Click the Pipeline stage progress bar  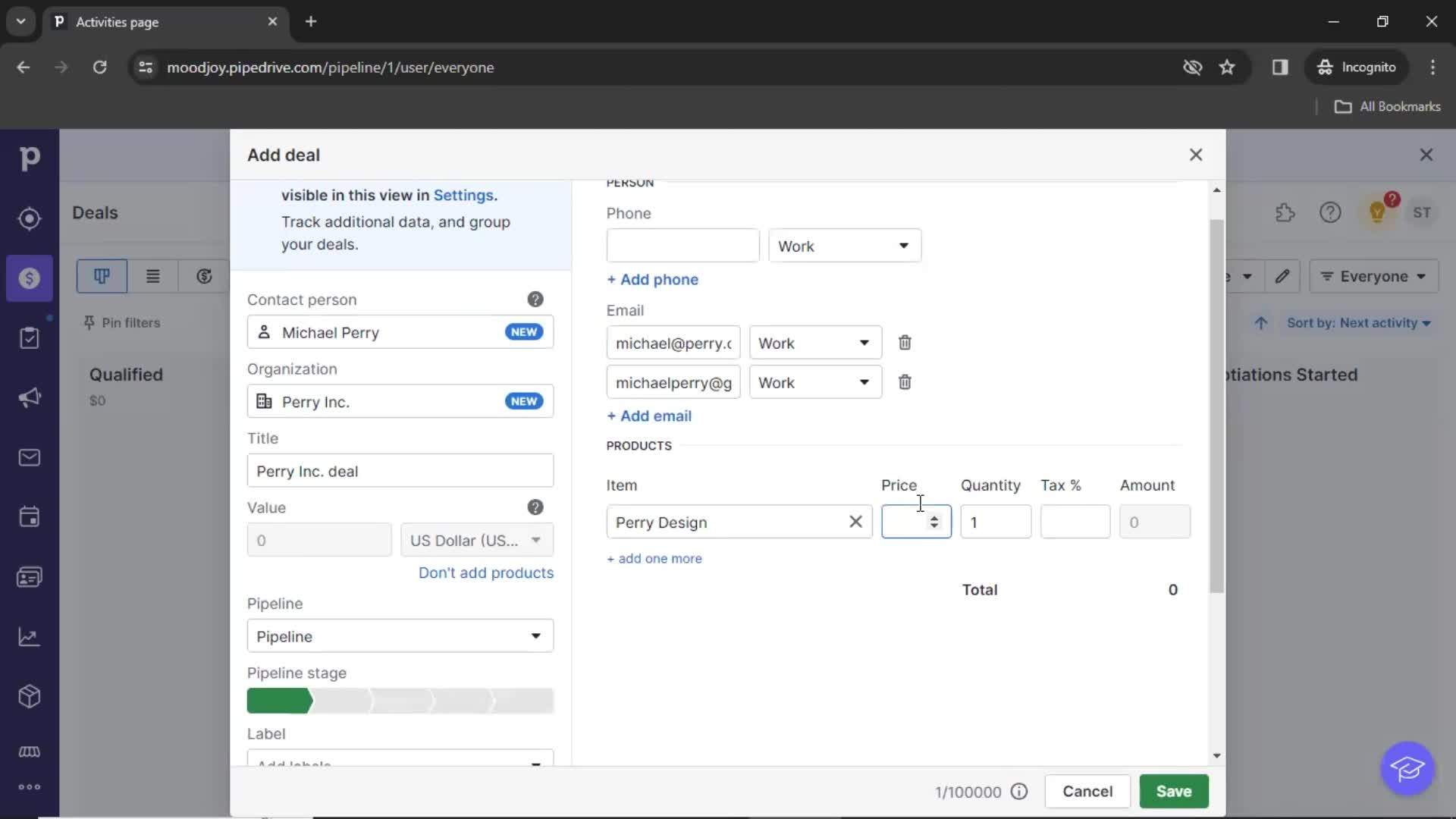[x=400, y=701]
